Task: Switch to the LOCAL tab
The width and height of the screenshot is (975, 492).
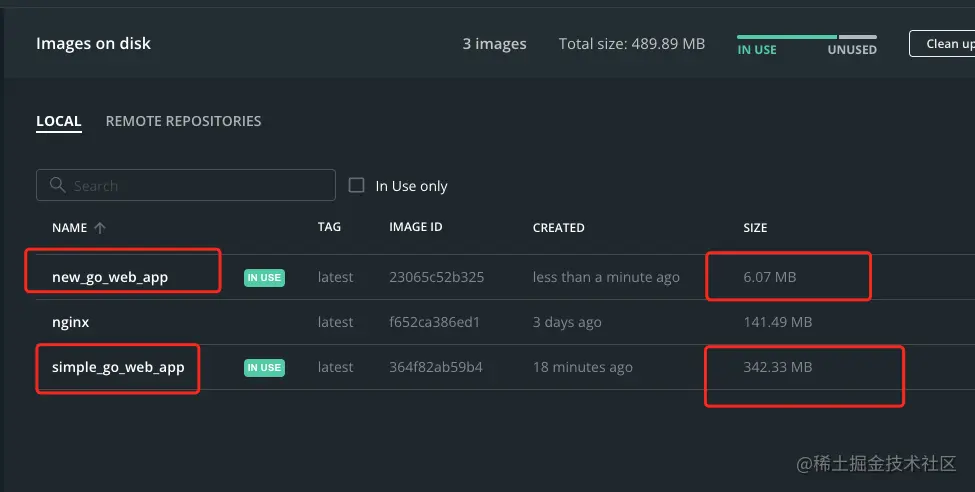Action: pos(58,121)
